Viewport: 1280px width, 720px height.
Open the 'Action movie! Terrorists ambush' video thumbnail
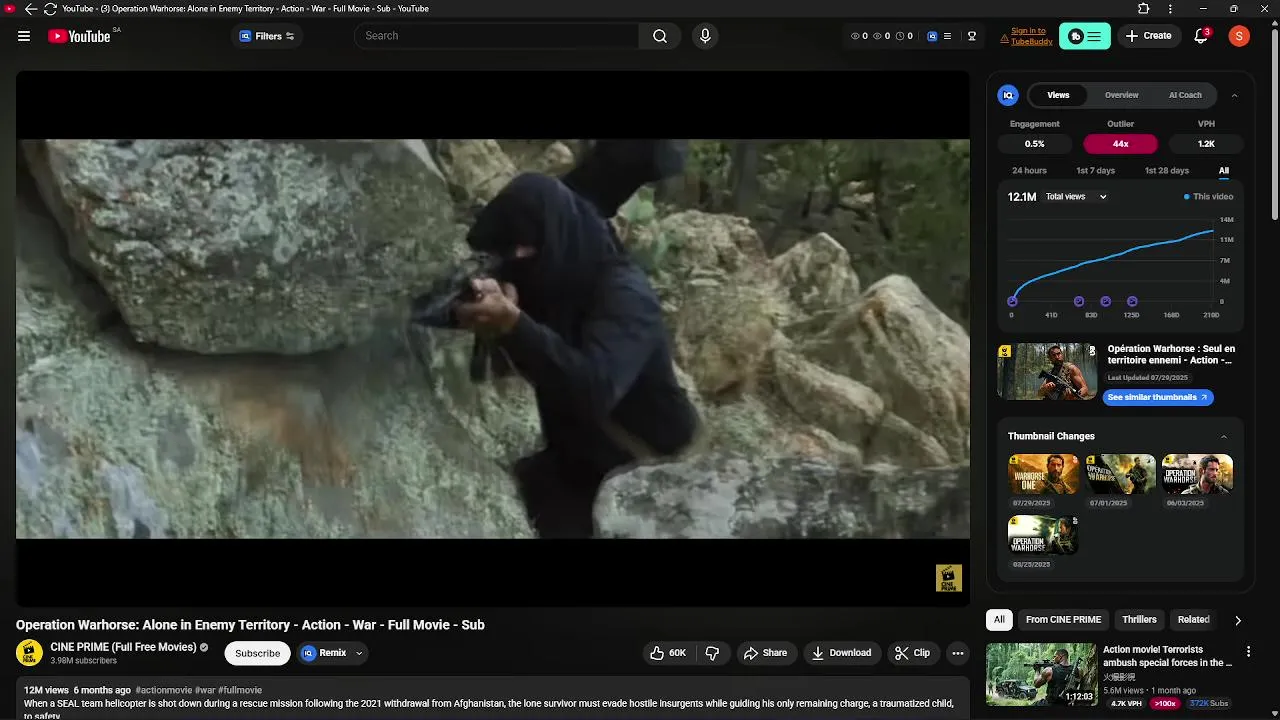click(1041, 674)
